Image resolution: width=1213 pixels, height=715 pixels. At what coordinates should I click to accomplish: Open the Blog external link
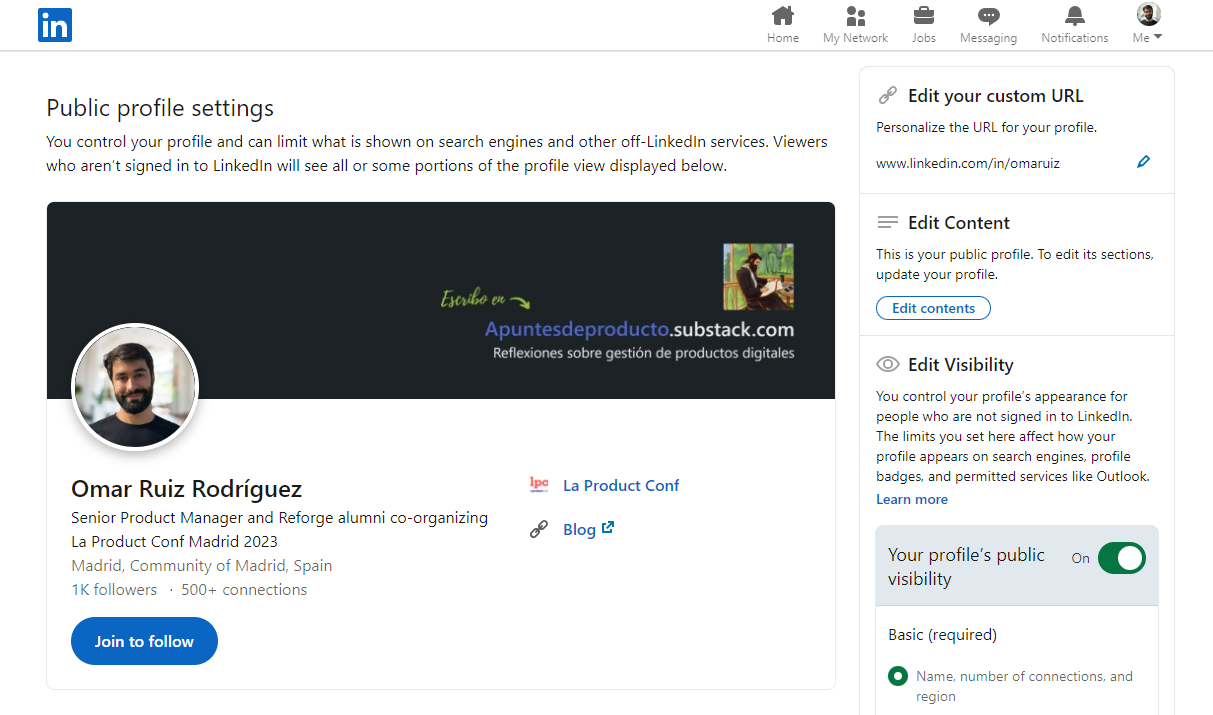tap(588, 529)
